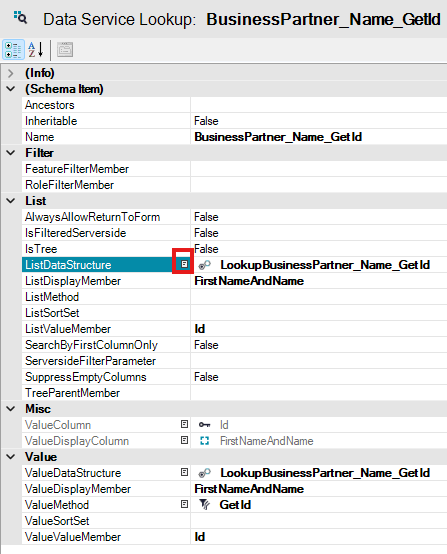The image size is (447, 554).
Task: Click the Data Service Lookup icon in the header
Action: [x=20, y=17]
